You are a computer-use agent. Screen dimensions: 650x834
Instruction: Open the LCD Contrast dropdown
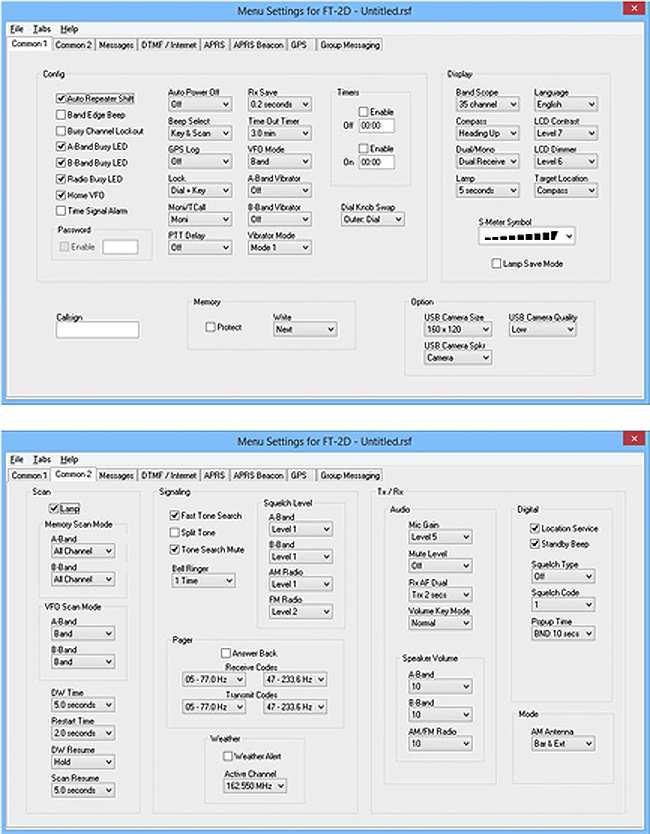click(x=566, y=133)
